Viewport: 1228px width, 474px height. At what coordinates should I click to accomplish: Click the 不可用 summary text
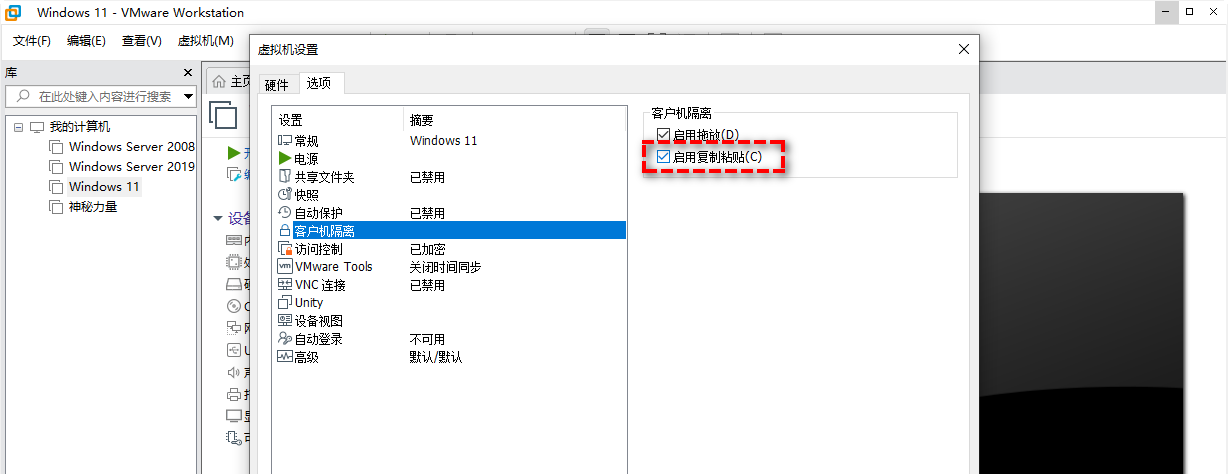pyautogui.click(x=427, y=339)
